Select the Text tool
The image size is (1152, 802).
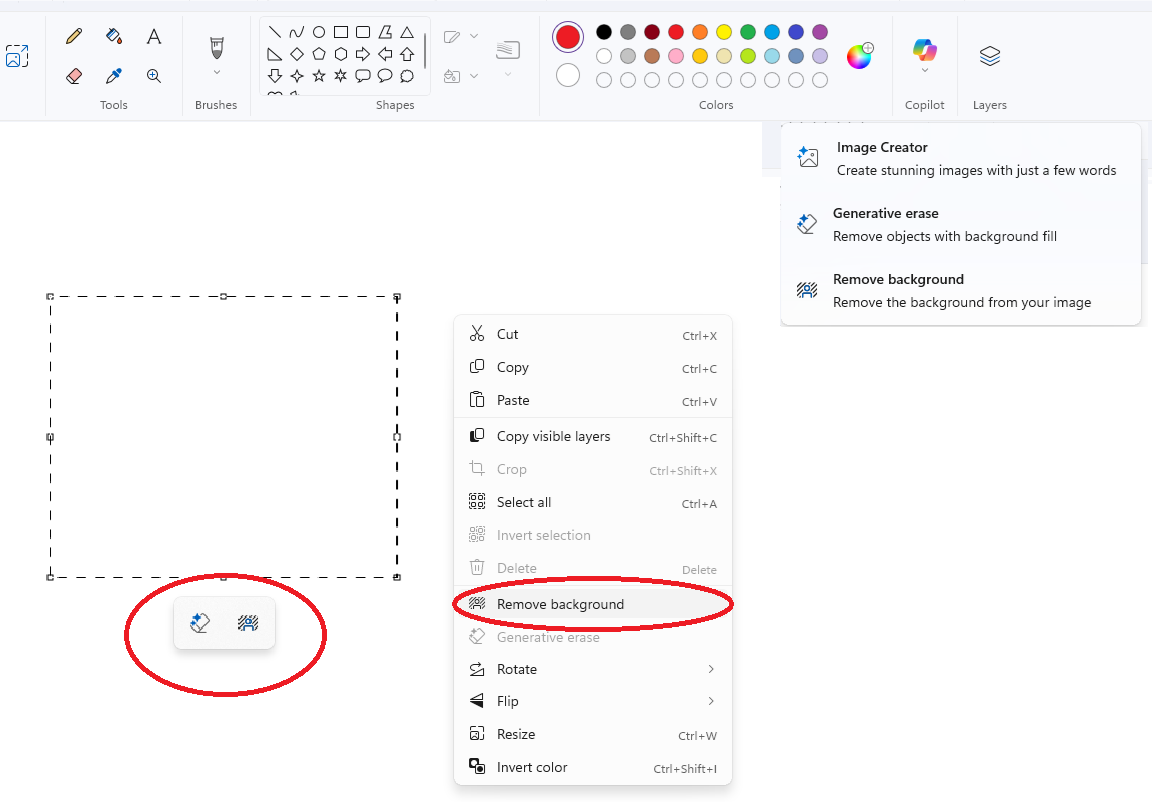tap(154, 36)
